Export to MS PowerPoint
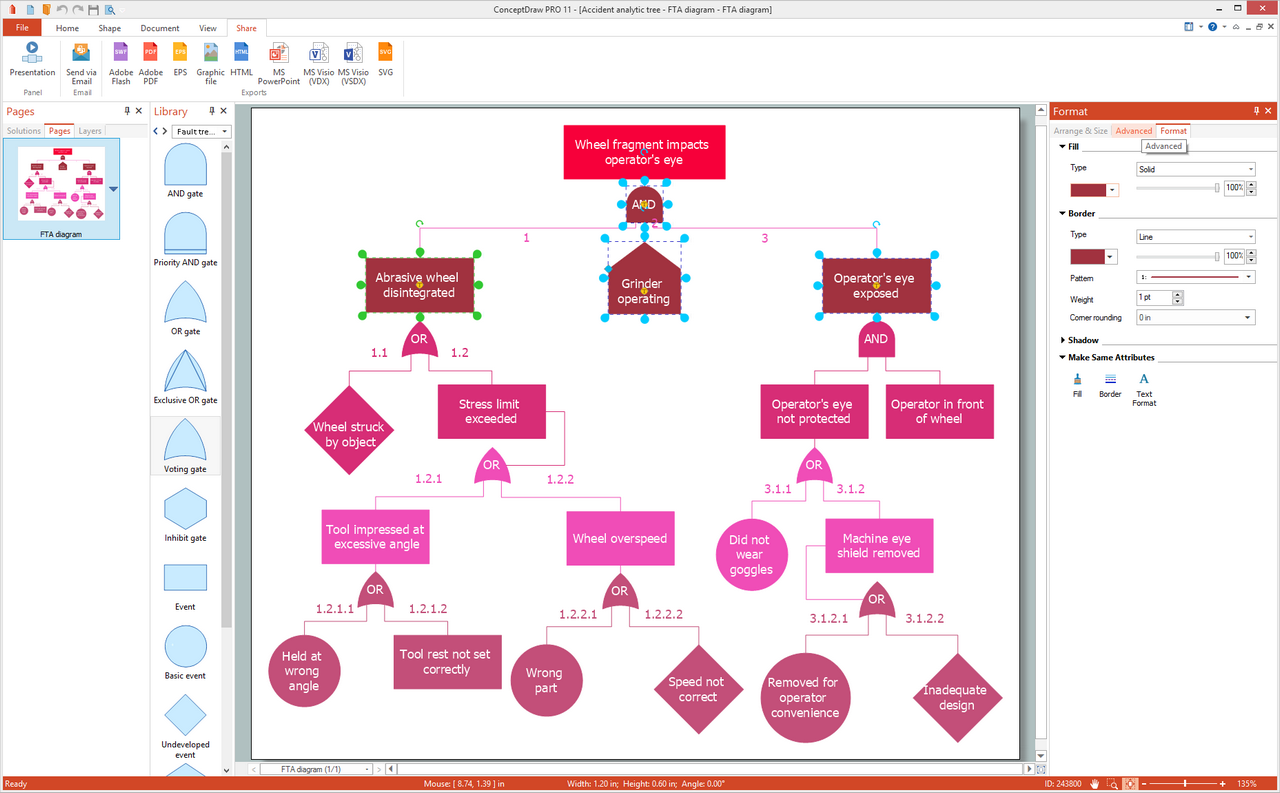Image resolution: width=1280 pixels, height=793 pixels. (279, 63)
